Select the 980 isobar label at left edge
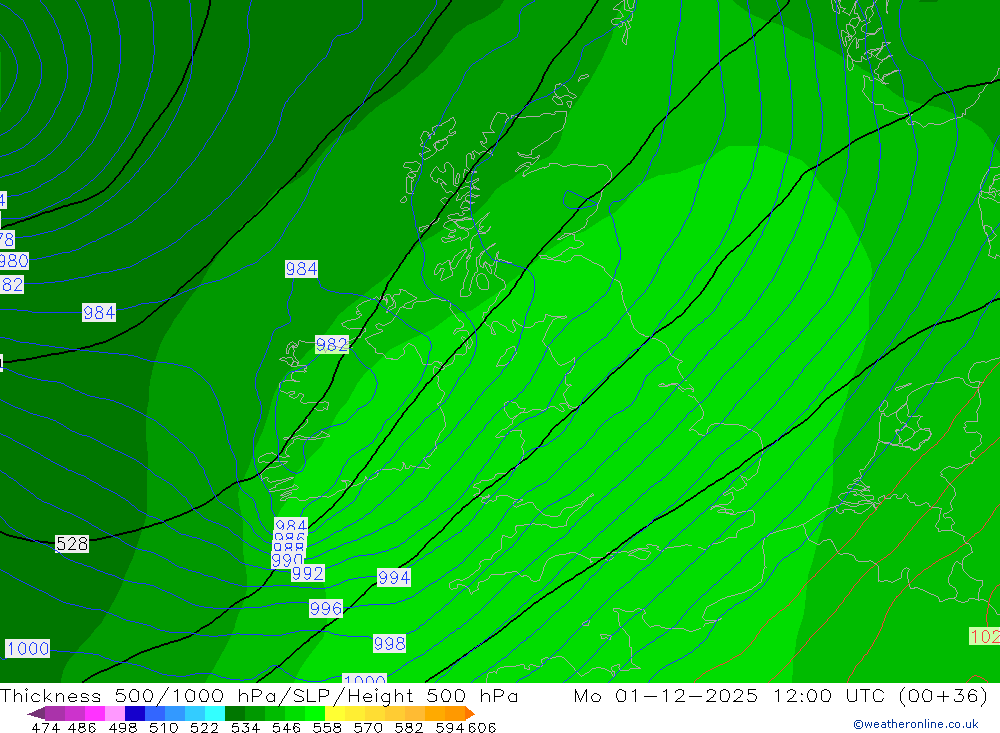This screenshot has height=733, width=1000. [x=14, y=260]
